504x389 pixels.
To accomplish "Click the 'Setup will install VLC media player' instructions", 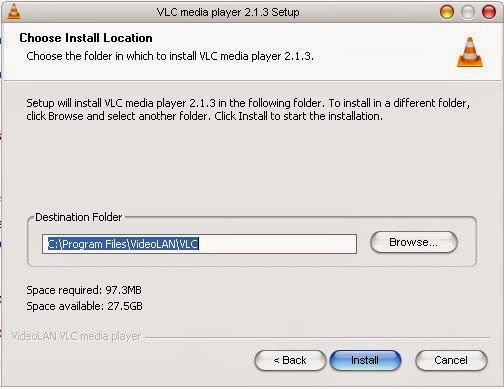I will [248, 109].
